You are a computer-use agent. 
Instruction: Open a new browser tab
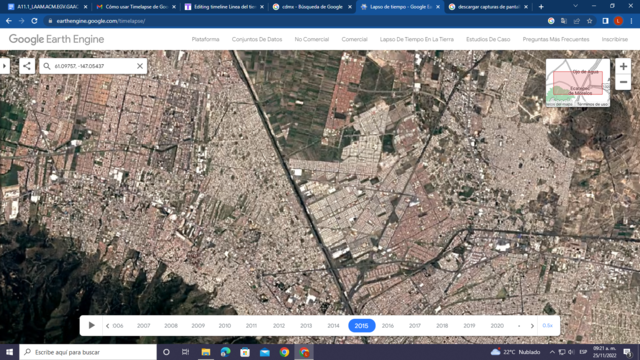(541, 7)
